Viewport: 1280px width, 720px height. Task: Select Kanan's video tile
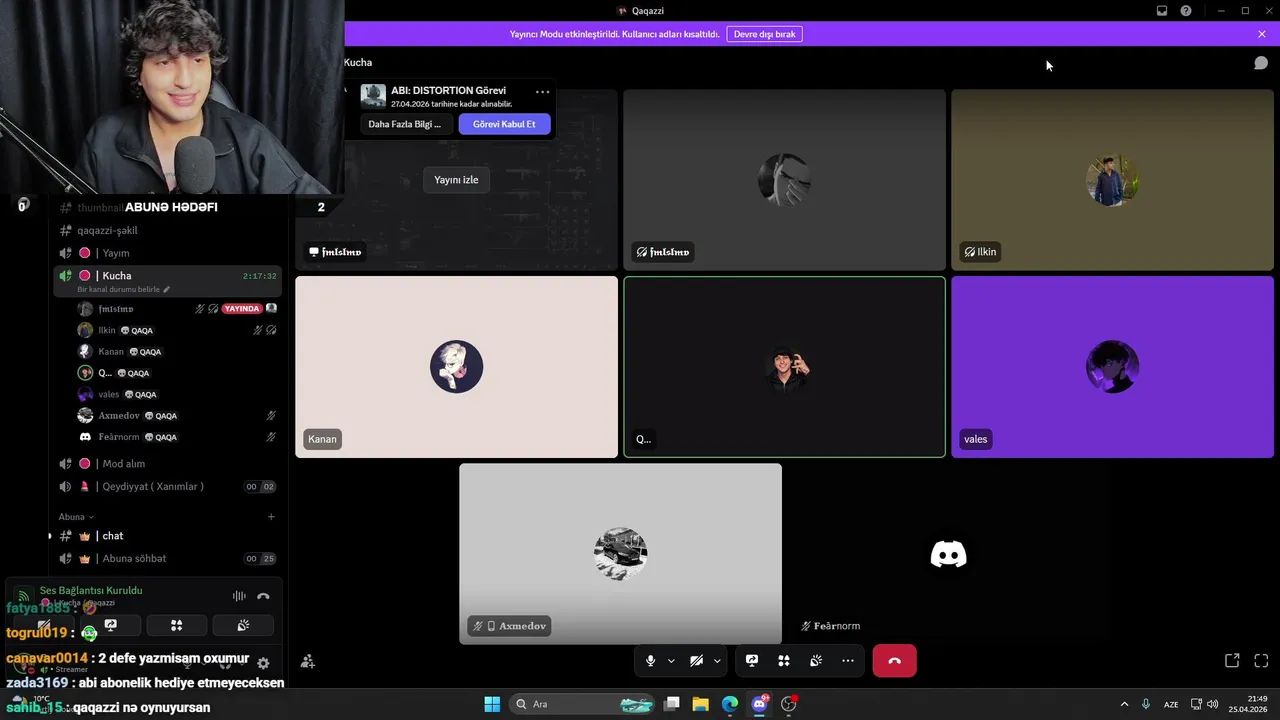click(457, 367)
